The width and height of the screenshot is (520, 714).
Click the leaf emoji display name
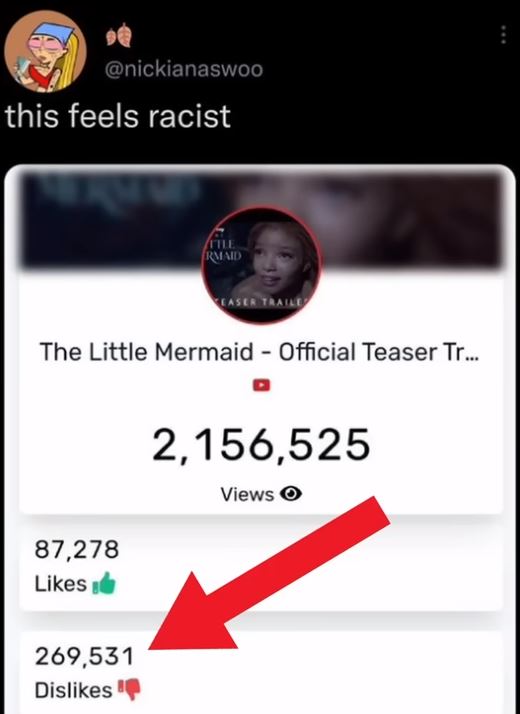[119, 36]
